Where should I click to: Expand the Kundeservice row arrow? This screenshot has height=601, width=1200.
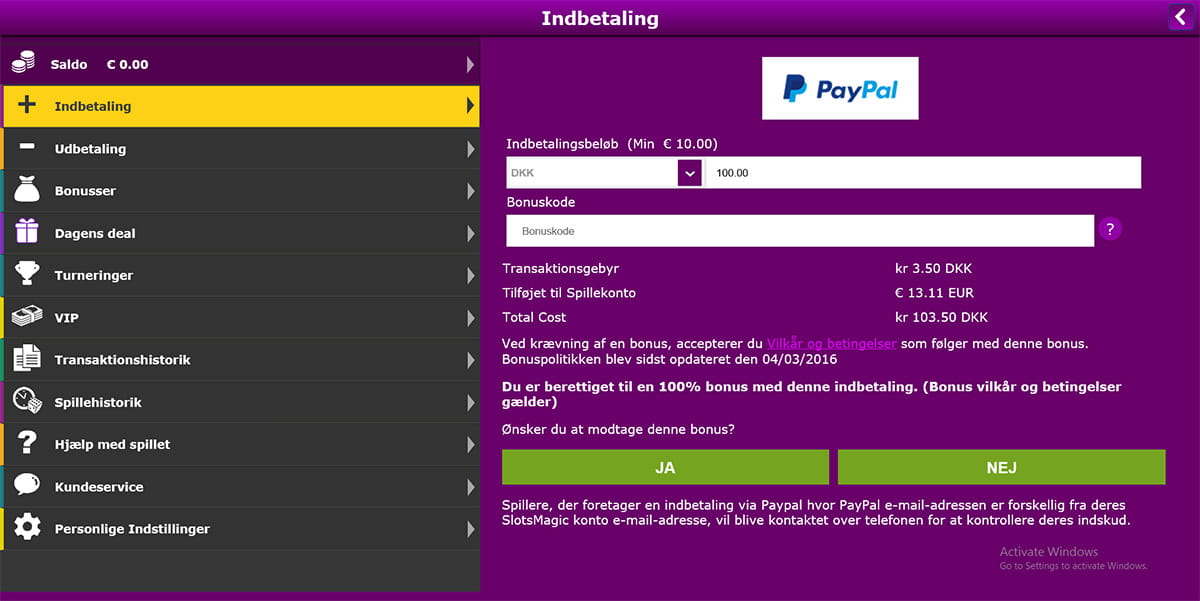point(470,487)
